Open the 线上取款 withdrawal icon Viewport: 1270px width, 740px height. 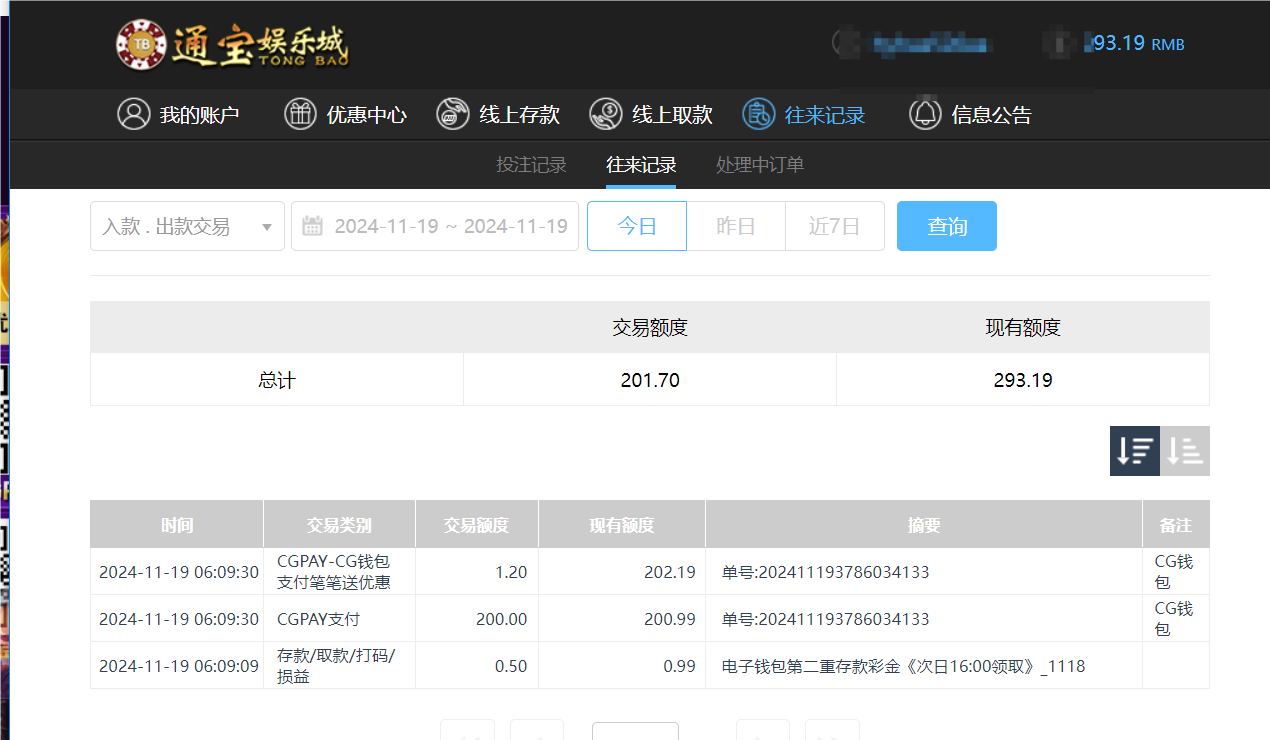pyautogui.click(x=605, y=114)
